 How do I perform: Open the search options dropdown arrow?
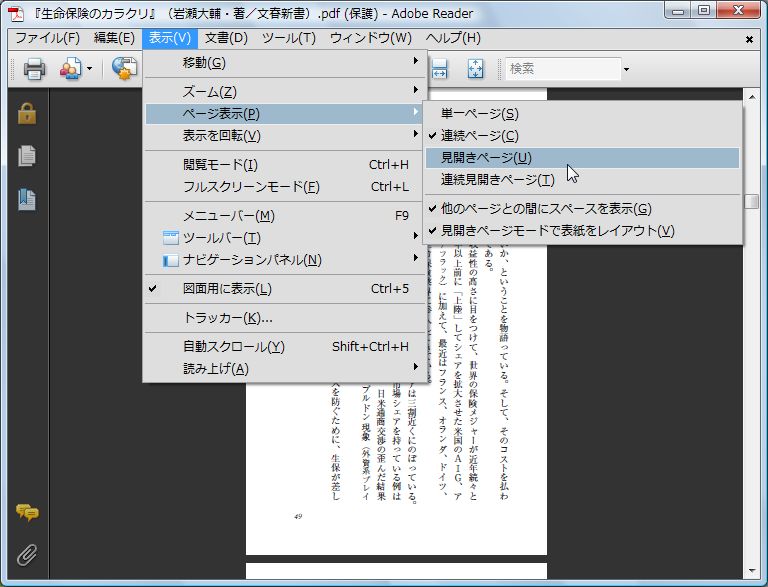[x=626, y=69]
